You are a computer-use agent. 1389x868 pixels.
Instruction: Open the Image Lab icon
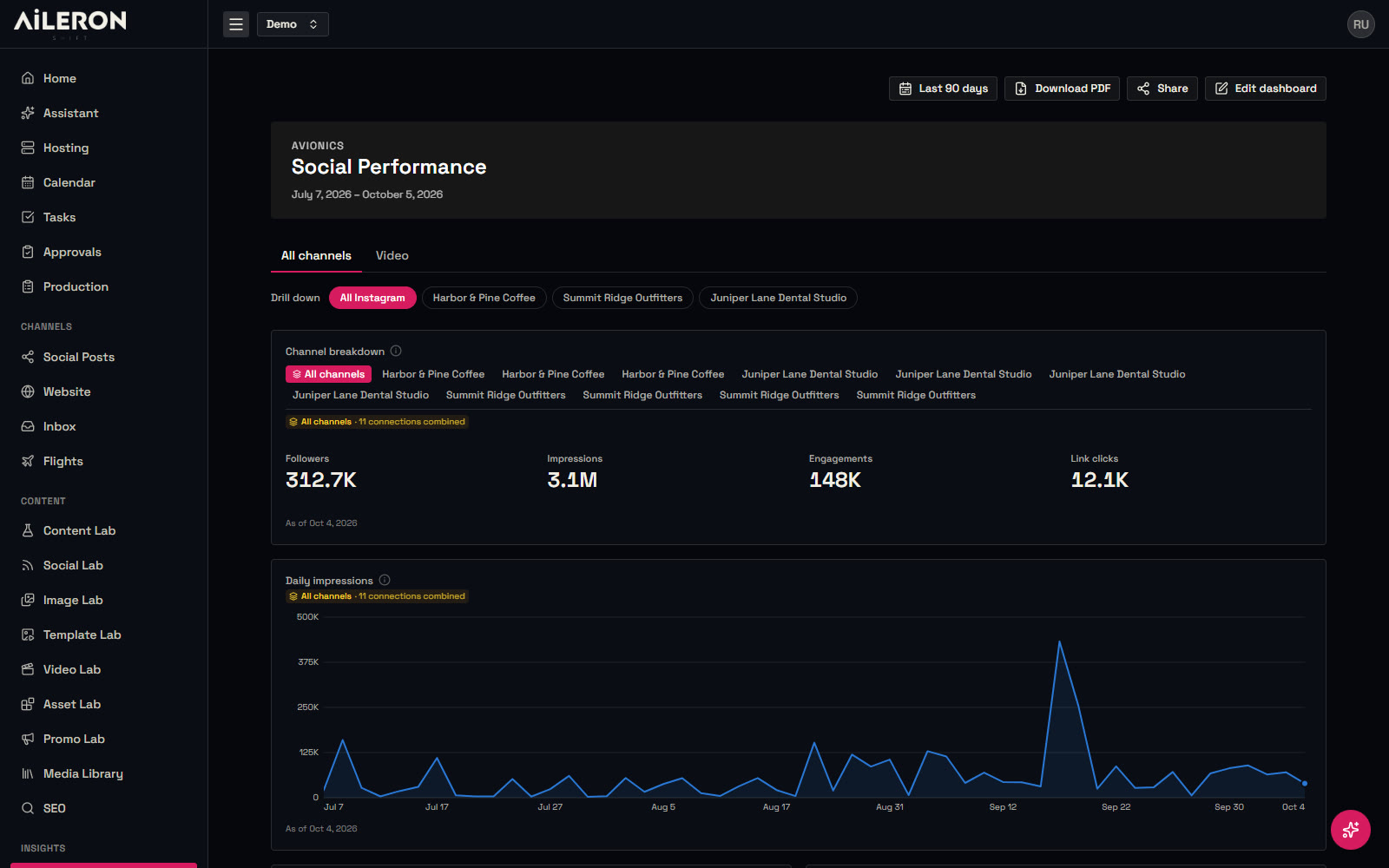tap(28, 600)
